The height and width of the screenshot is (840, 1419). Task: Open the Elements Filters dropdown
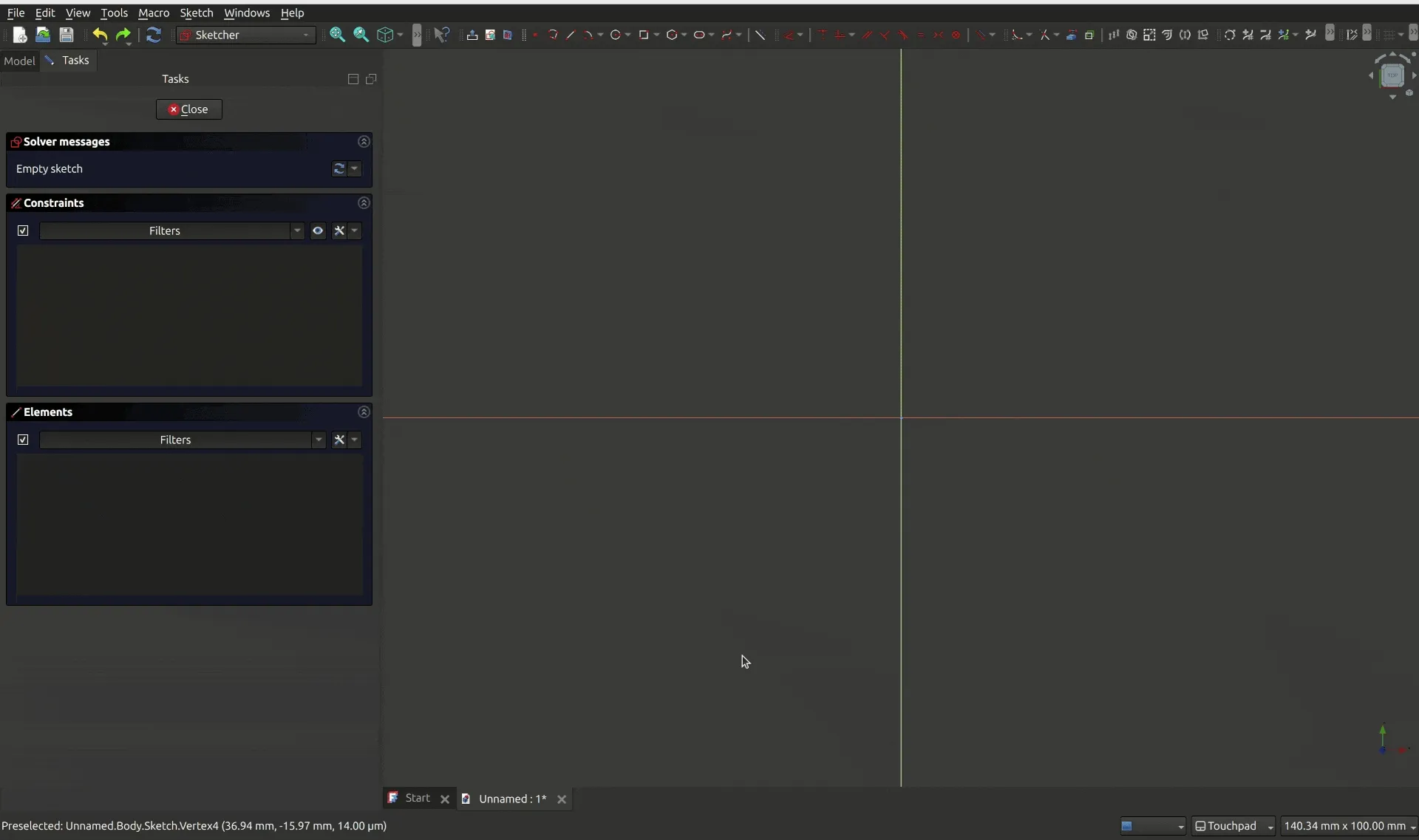click(183, 440)
